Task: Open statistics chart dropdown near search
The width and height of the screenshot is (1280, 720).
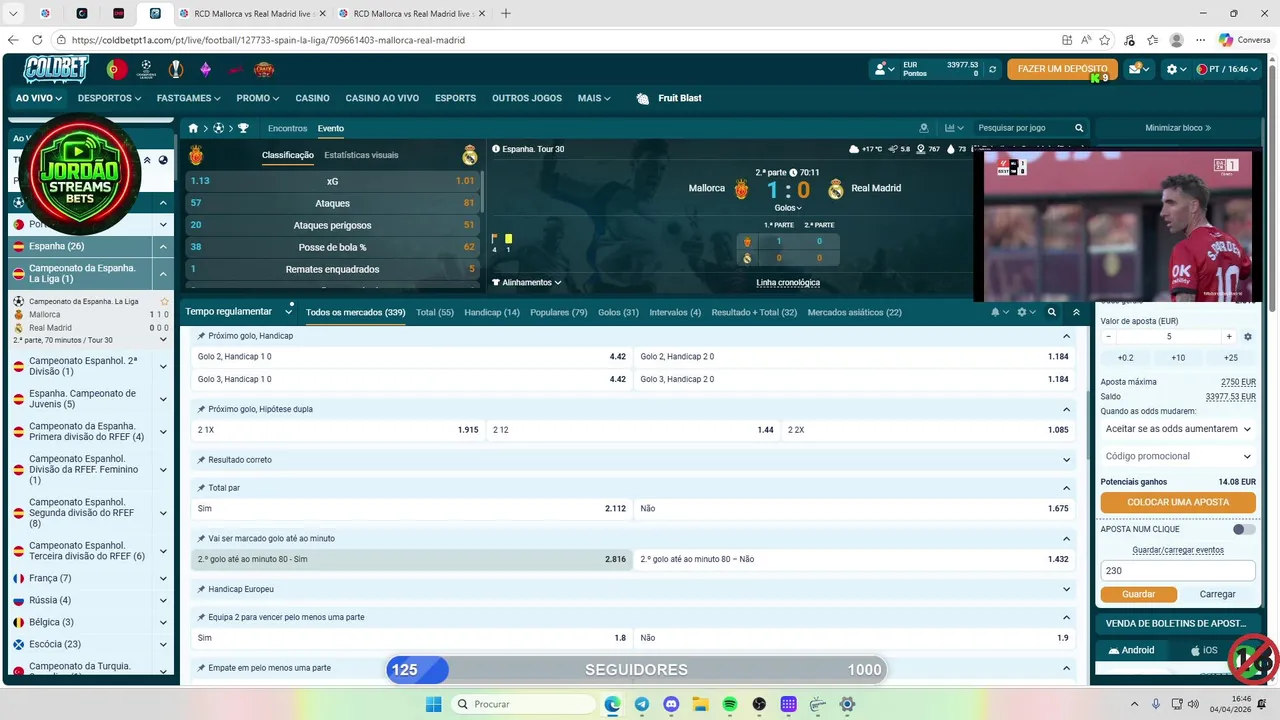Action: (x=955, y=128)
